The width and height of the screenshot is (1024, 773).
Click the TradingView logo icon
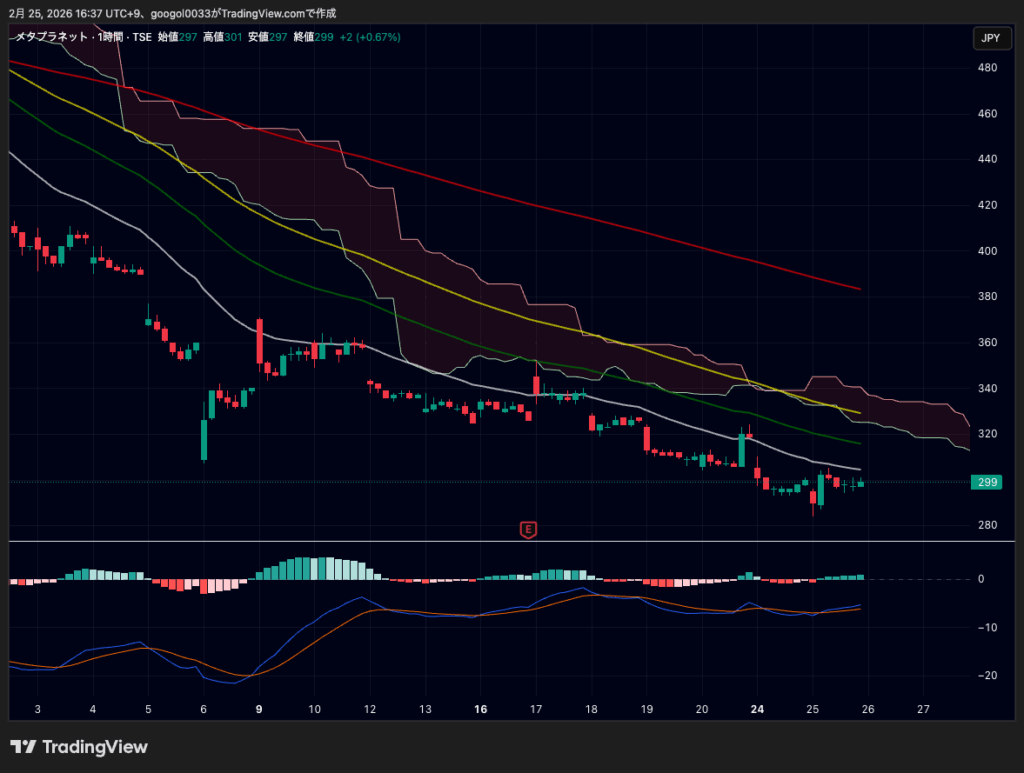(x=23, y=747)
